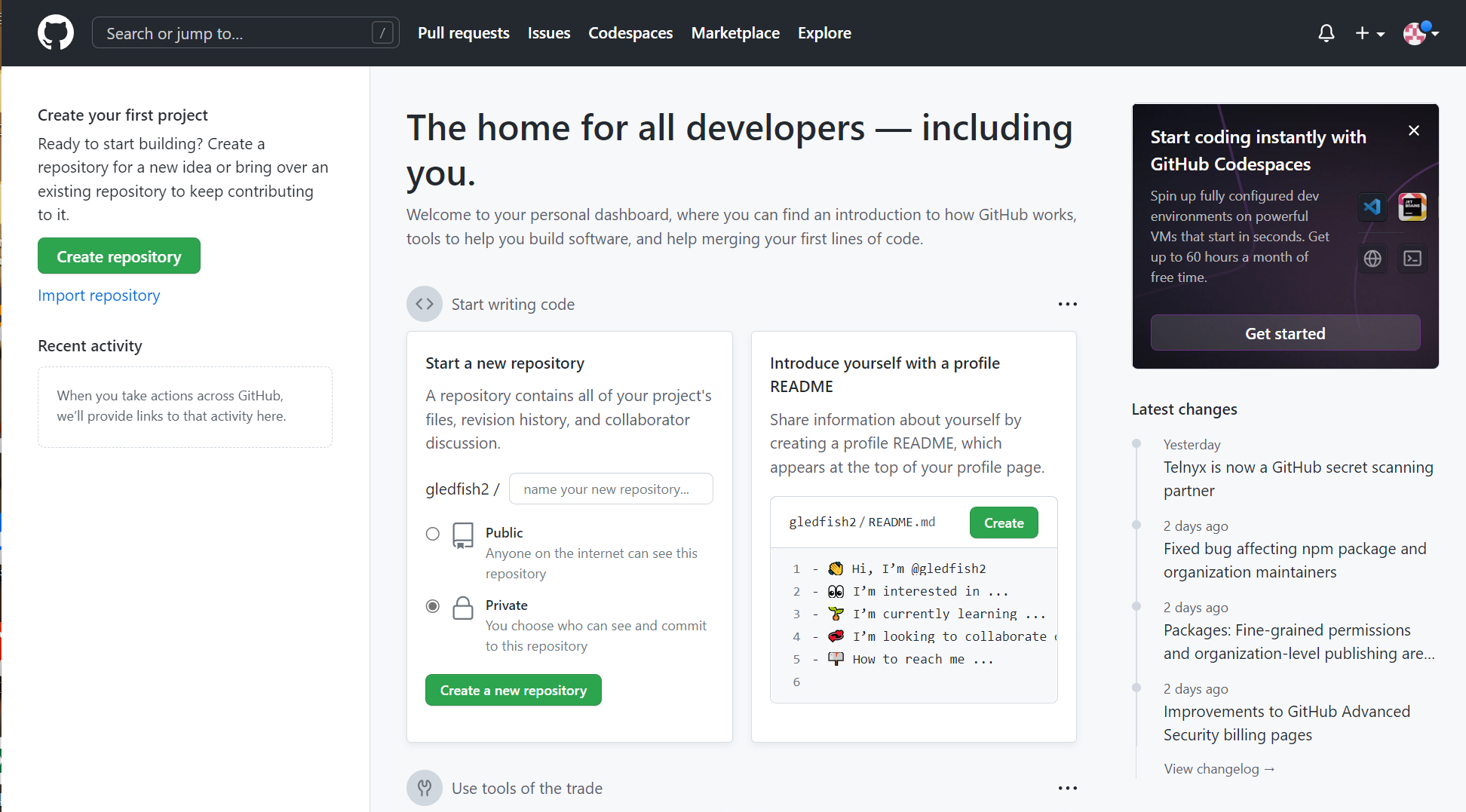Click the 'Start a new repository' heading
Screen dimensions: 1466x812
[505, 363]
